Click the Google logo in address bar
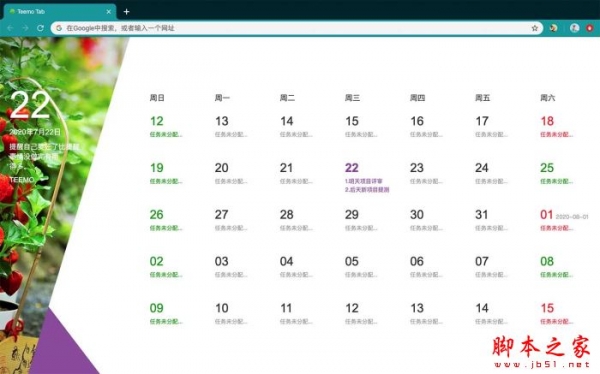The height and width of the screenshot is (374, 600). (x=59, y=28)
